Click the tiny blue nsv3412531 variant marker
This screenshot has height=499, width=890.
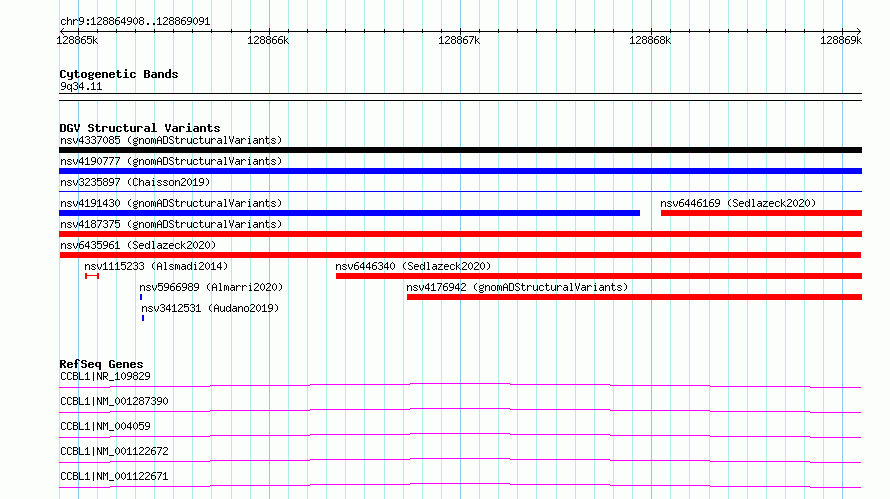click(143, 318)
